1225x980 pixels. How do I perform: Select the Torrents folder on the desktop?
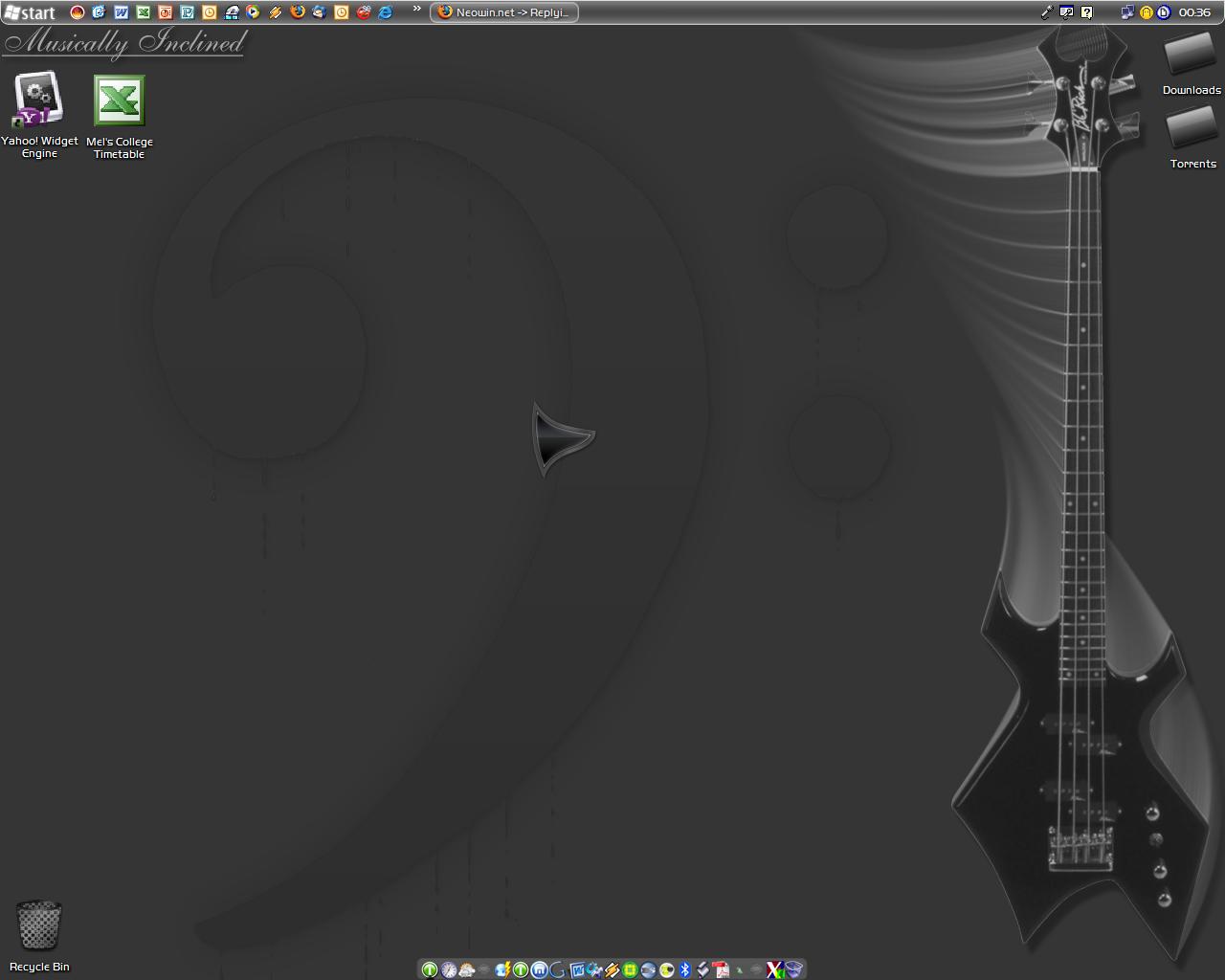[x=1192, y=139]
